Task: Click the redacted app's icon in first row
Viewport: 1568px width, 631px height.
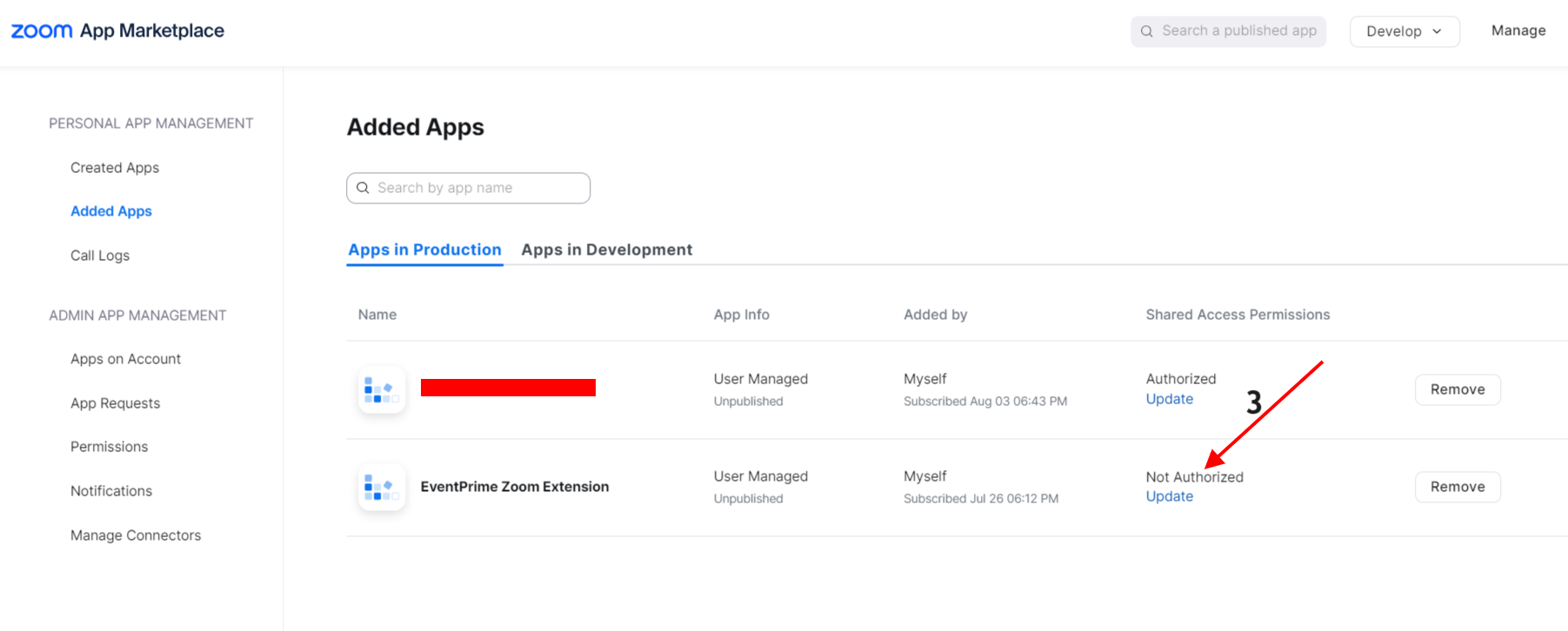Action: 382,389
